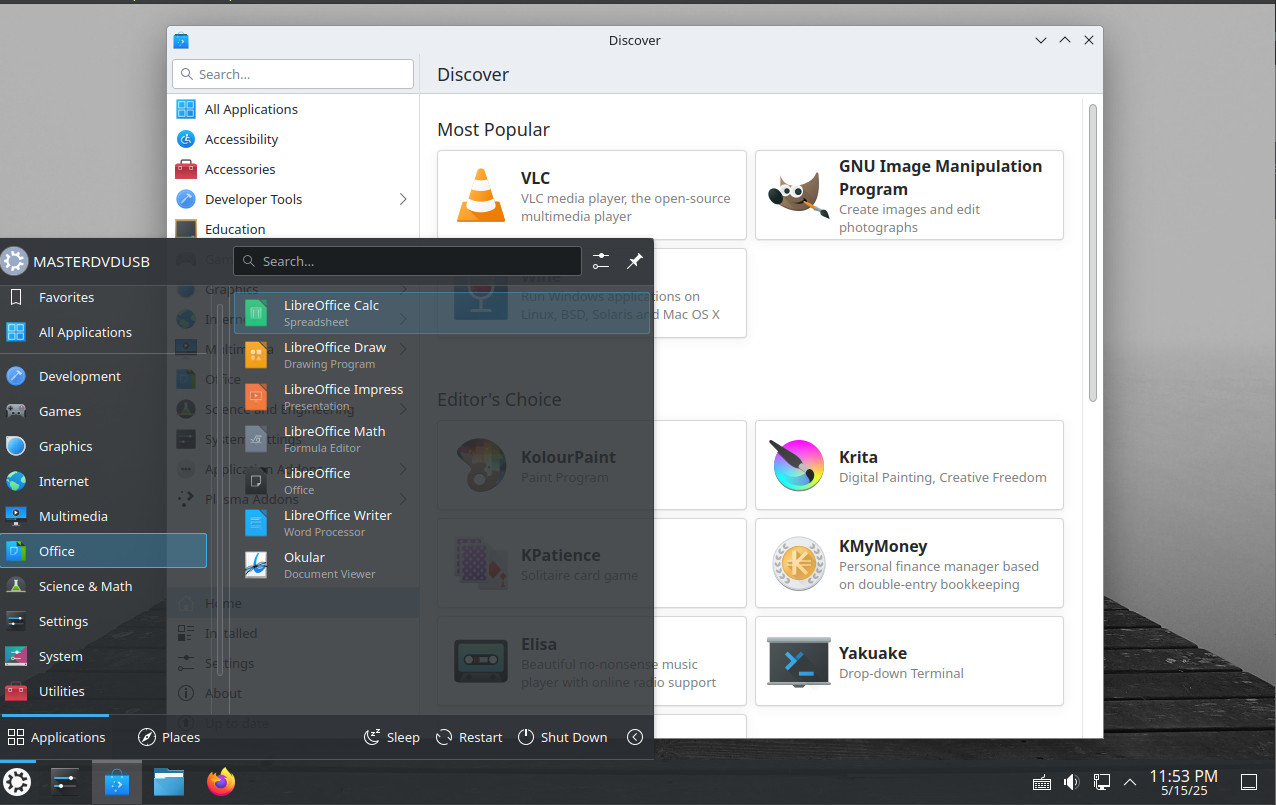
Task: Open Education category in Discover
Action: (x=293, y=229)
